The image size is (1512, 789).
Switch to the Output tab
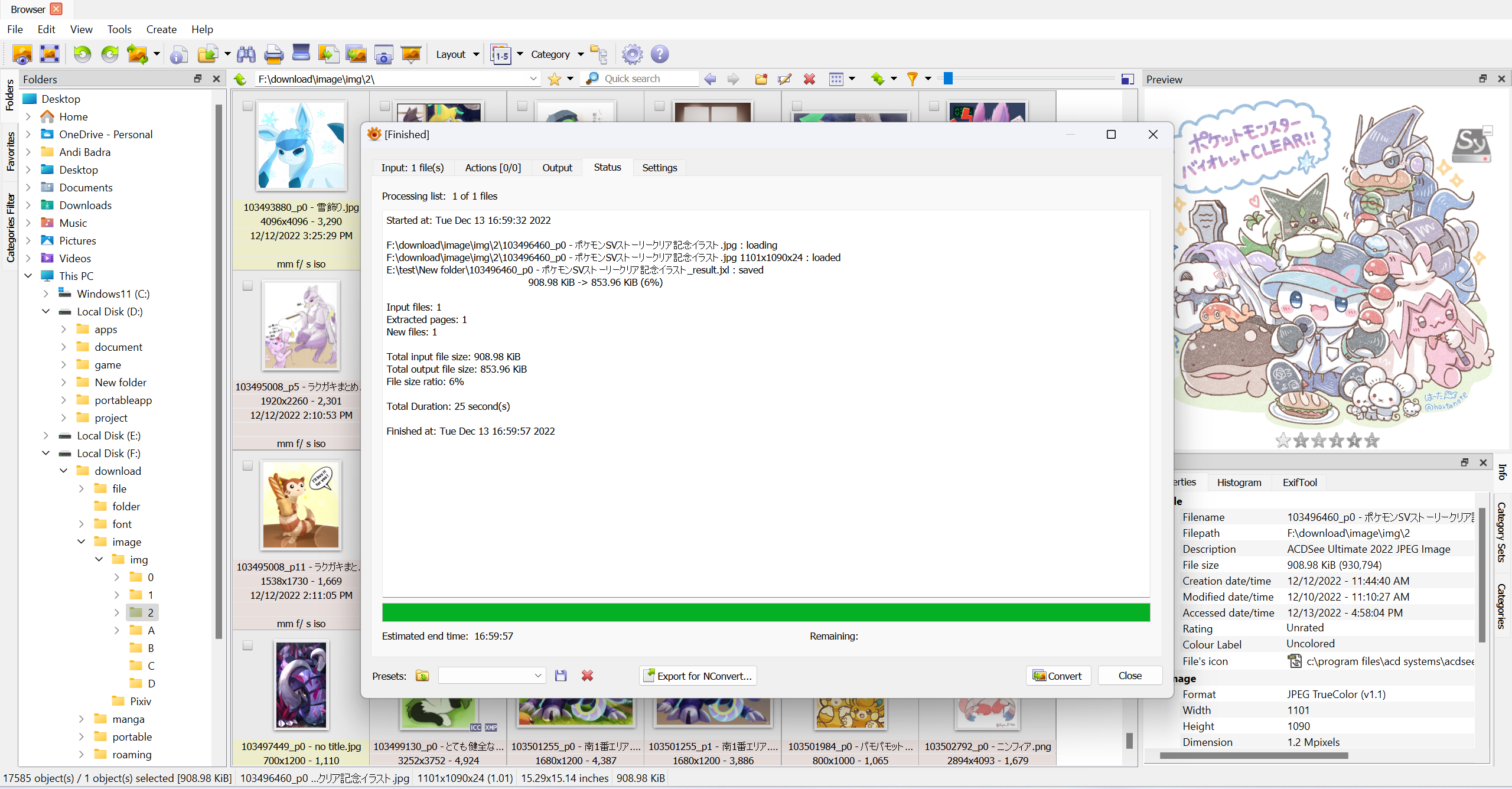pos(556,168)
